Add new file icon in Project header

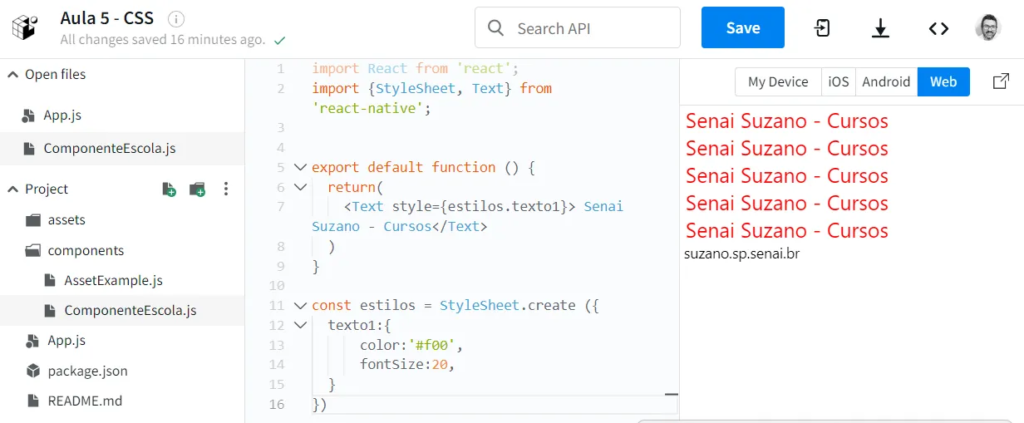tap(169, 189)
